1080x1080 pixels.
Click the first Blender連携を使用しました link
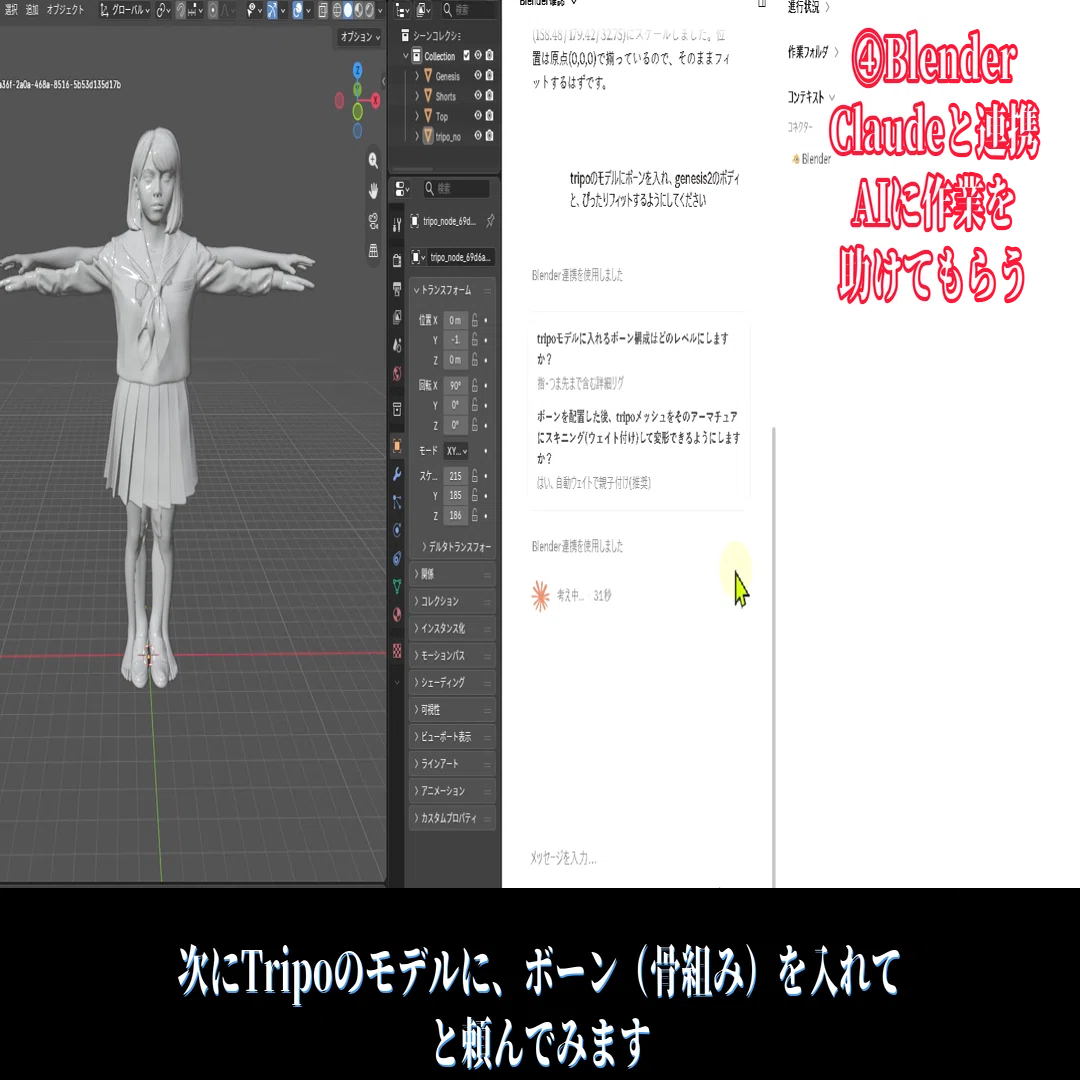tap(577, 276)
